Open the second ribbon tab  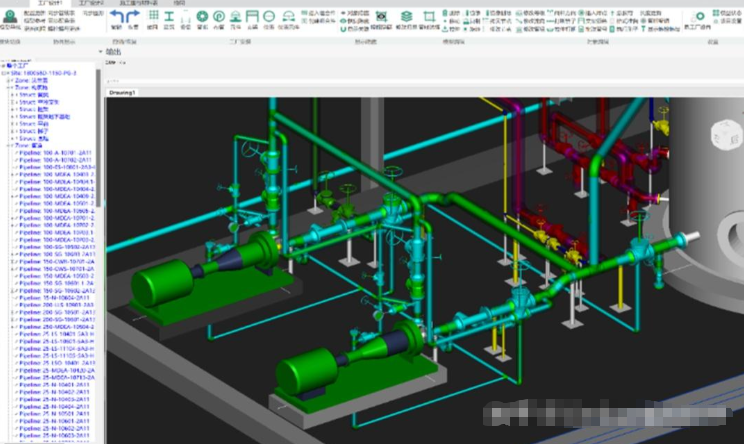92,3
